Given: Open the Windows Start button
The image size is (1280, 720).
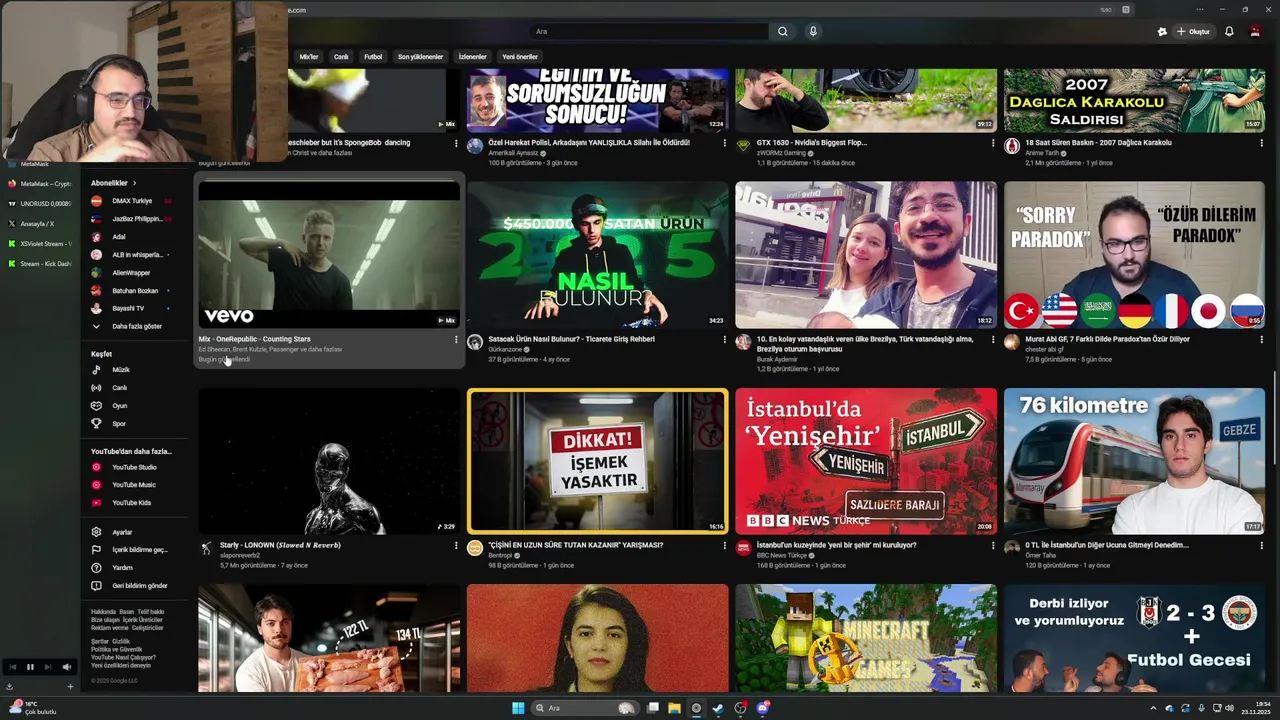Looking at the screenshot, I should [x=518, y=708].
